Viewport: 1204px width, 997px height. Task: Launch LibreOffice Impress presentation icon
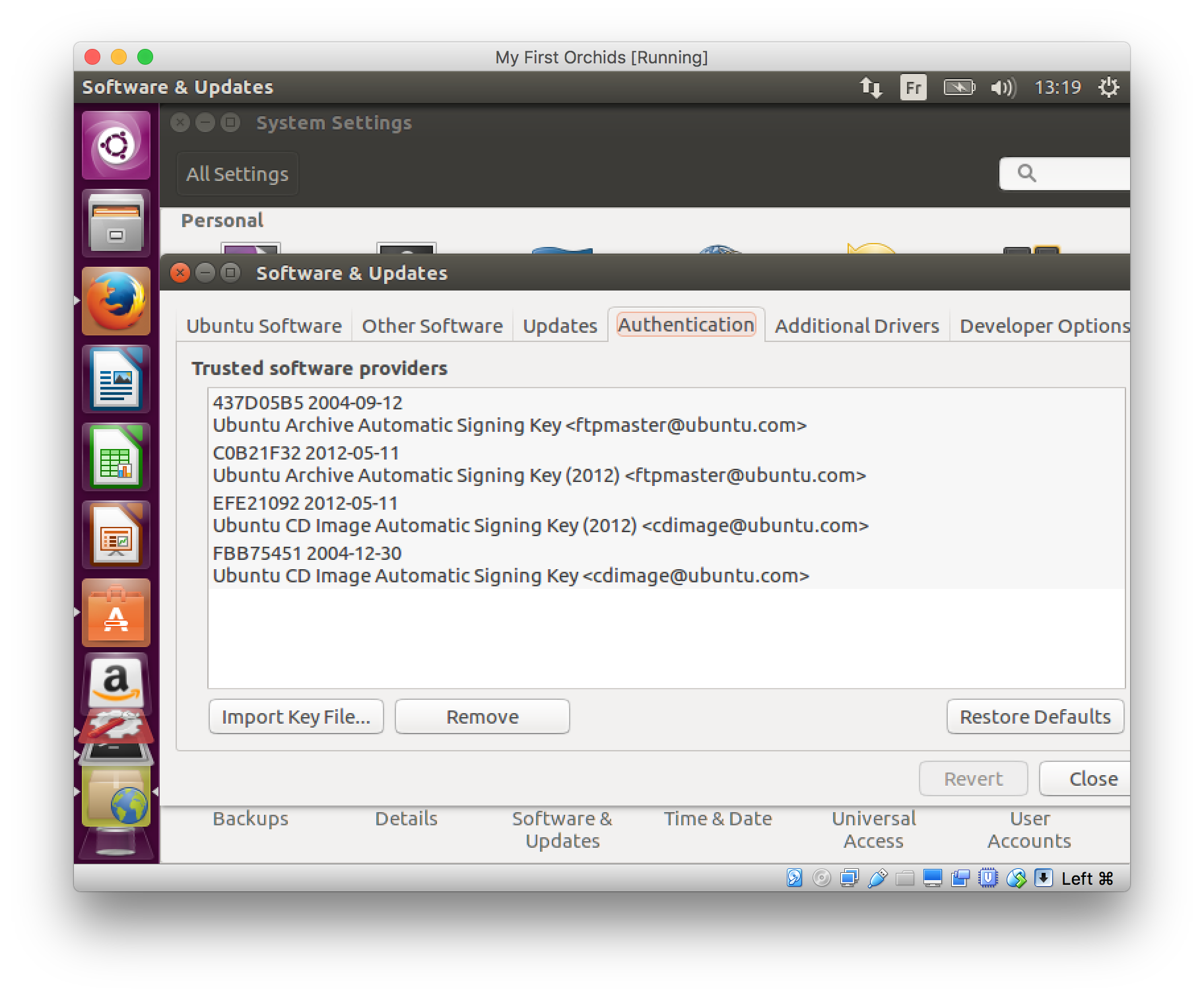click(x=116, y=535)
